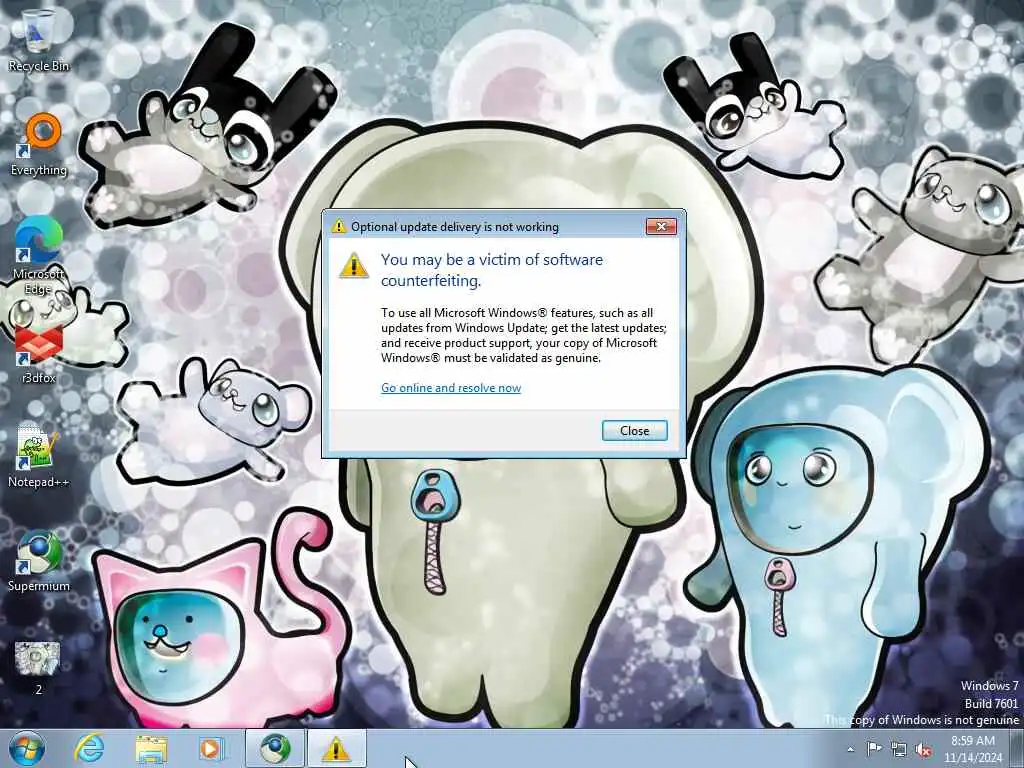Switch to Supermium taskbar button

(x=275, y=748)
